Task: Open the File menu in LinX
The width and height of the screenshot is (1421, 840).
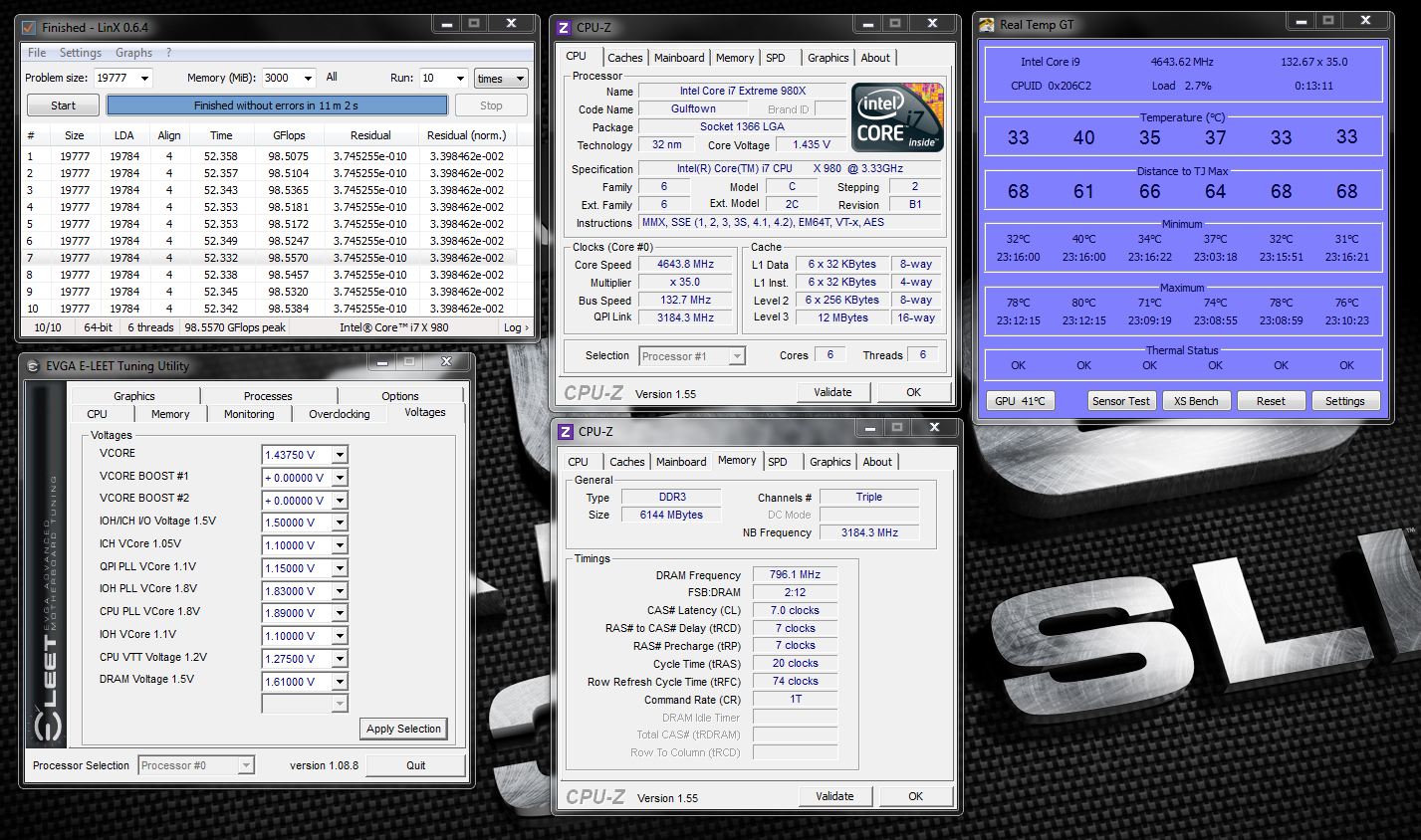Action: pyautogui.click(x=37, y=53)
